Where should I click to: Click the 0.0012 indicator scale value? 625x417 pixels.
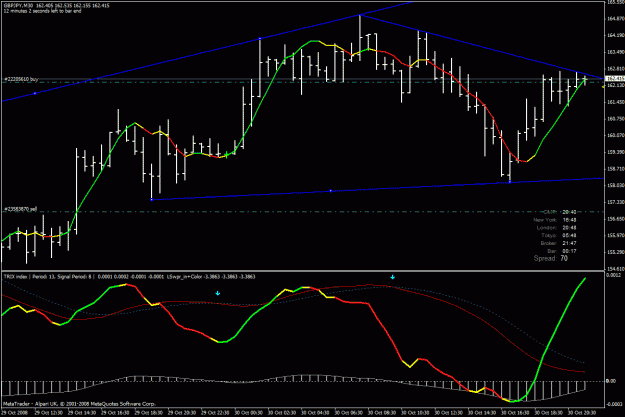point(613,275)
